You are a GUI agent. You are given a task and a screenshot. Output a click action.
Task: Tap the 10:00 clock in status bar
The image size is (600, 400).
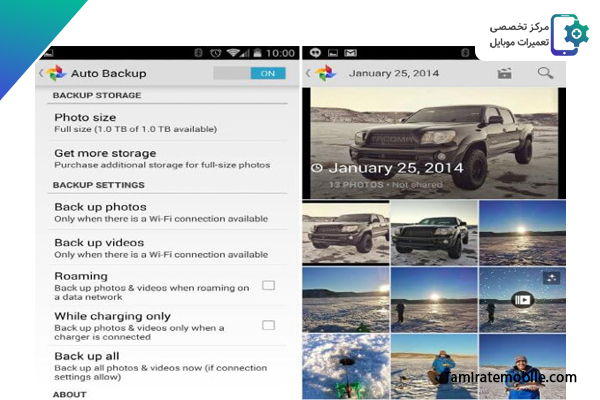[x=280, y=53]
